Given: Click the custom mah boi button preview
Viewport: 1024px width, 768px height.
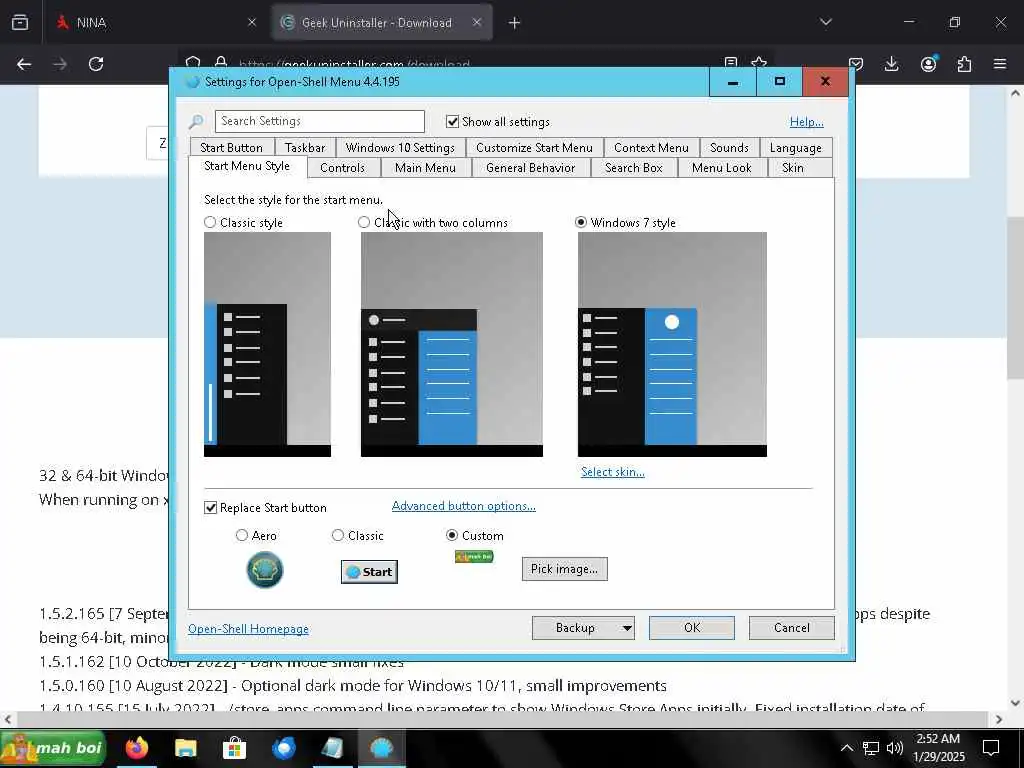Looking at the screenshot, I should point(474,556).
